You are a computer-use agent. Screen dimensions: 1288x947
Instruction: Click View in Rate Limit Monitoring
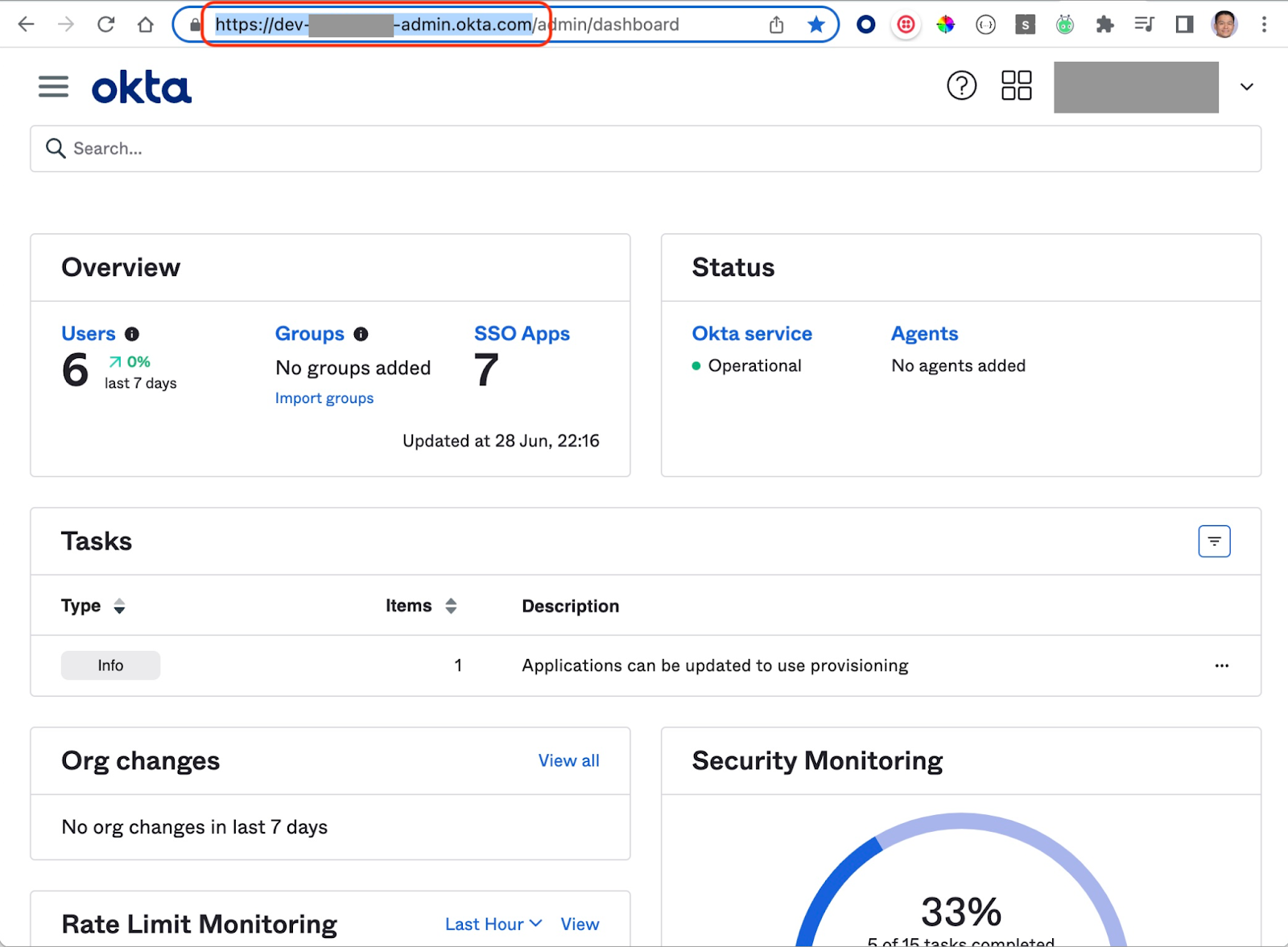pyautogui.click(x=580, y=924)
